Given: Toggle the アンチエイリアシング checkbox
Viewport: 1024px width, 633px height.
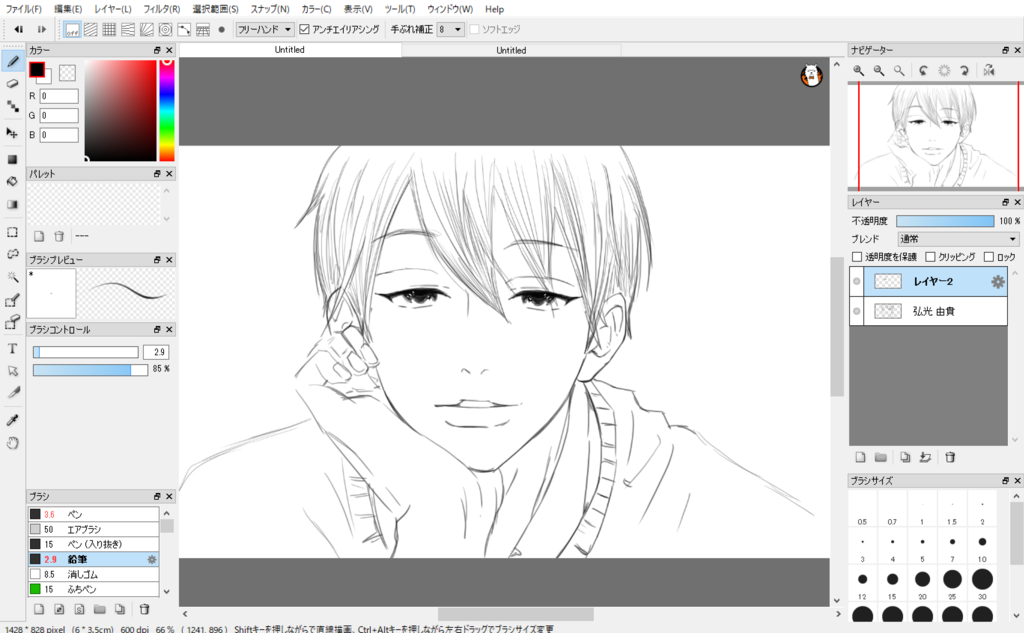Looking at the screenshot, I should 305,29.
